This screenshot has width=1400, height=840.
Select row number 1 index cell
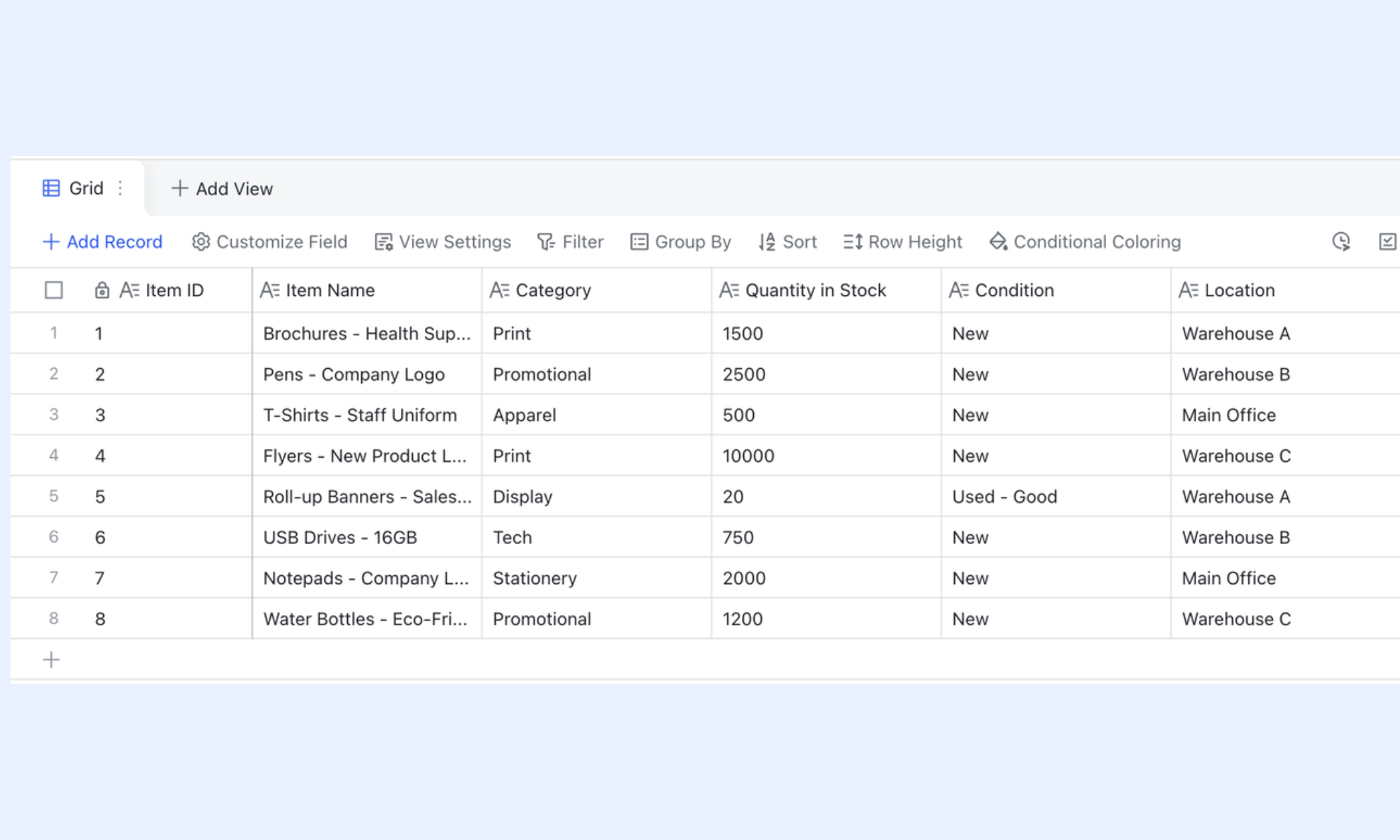(53, 333)
